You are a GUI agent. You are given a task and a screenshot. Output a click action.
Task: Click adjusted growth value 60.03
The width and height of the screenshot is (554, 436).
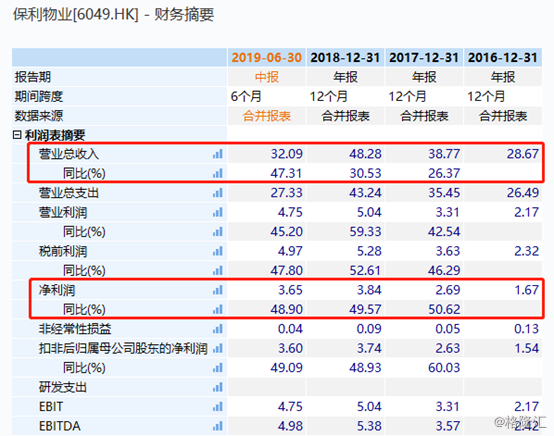444,368
